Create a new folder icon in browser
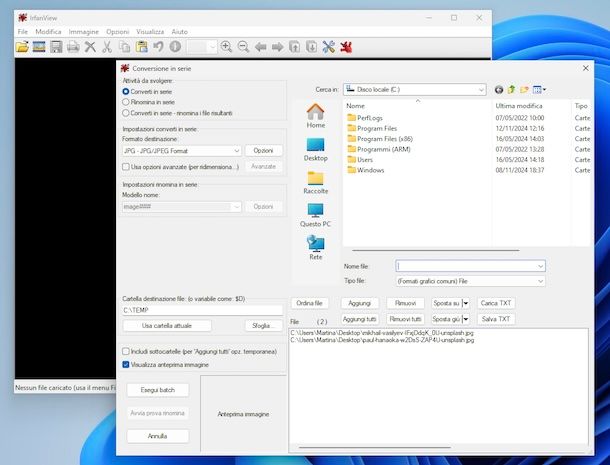The height and width of the screenshot is (465, 610). coord(524,90)
